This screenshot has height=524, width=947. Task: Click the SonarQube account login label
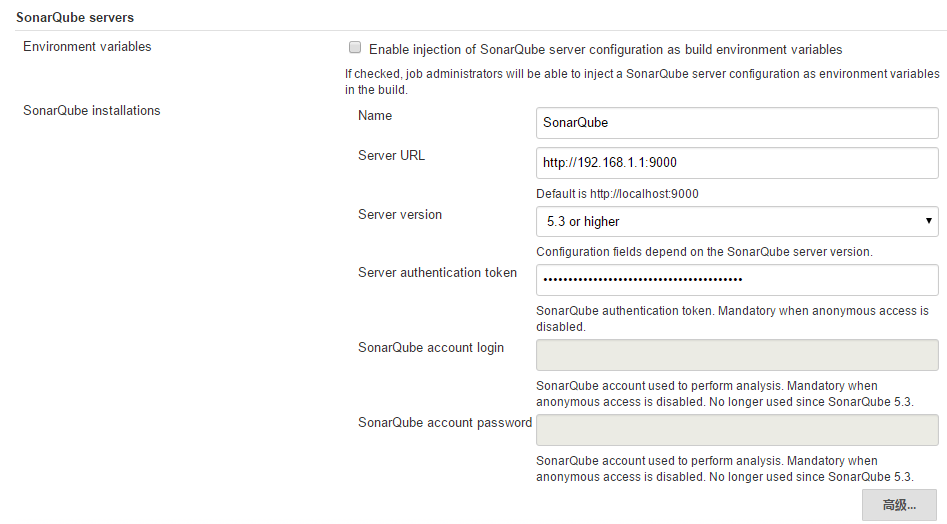tap(431, 348)
